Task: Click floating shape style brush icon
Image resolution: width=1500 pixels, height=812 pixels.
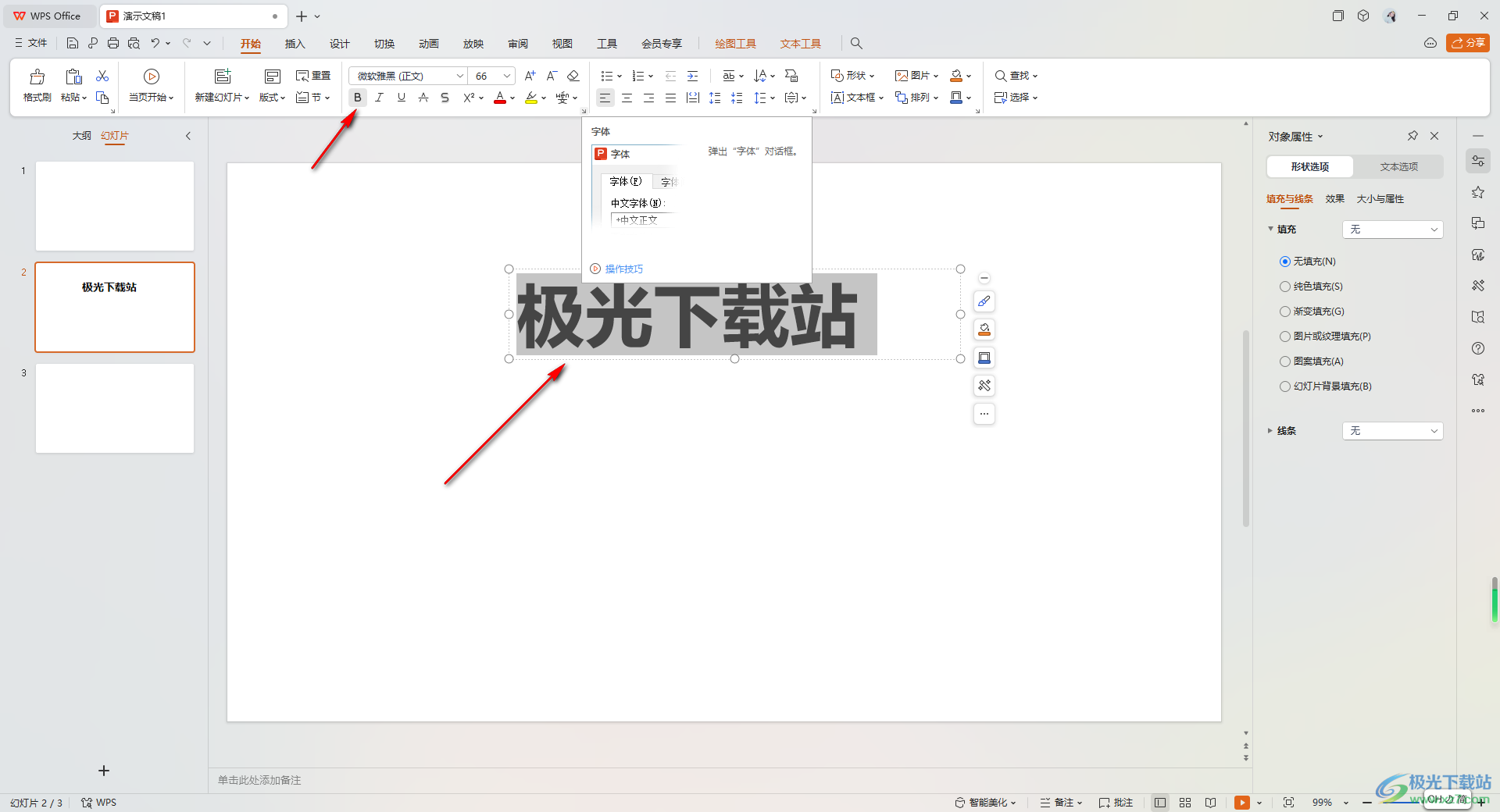Action: tap(984, 301)
